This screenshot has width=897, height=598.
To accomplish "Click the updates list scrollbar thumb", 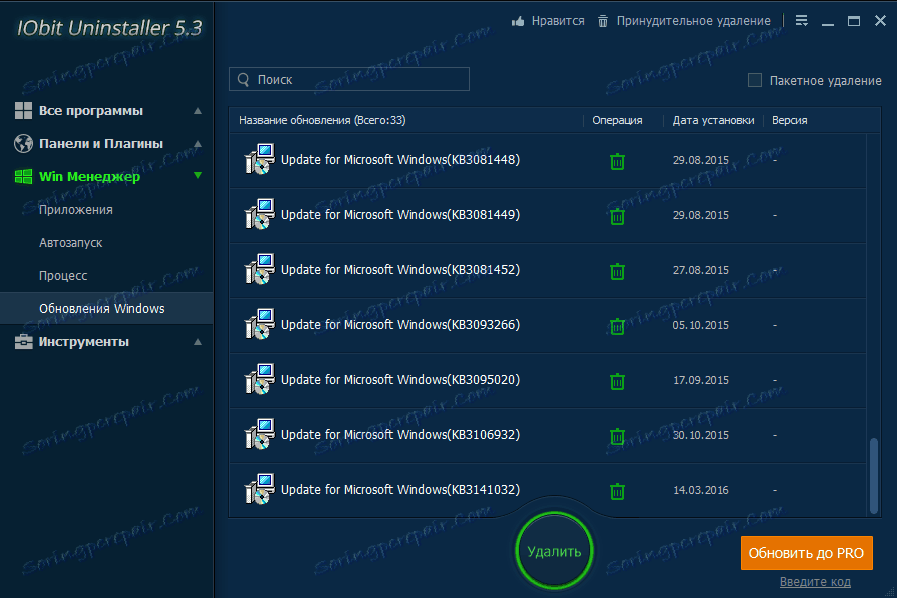I will (874, 476).
